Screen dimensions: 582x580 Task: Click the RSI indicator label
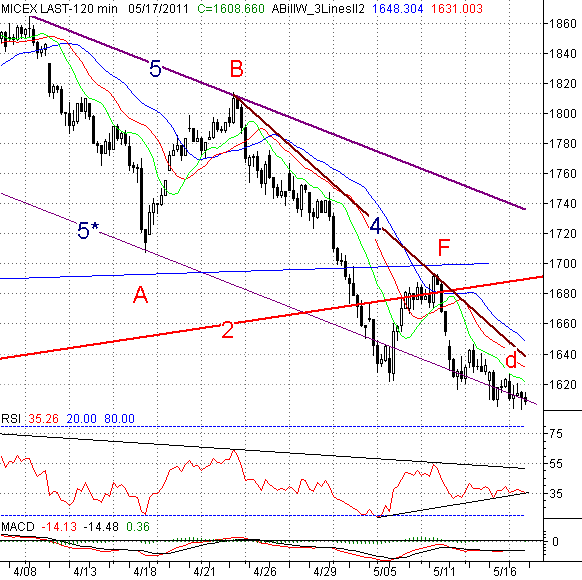tap(11, 419)
